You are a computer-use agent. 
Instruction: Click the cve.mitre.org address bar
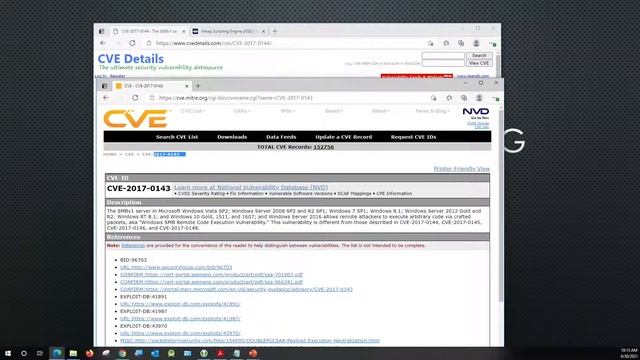pyautogui.click(x=236, y=98)
